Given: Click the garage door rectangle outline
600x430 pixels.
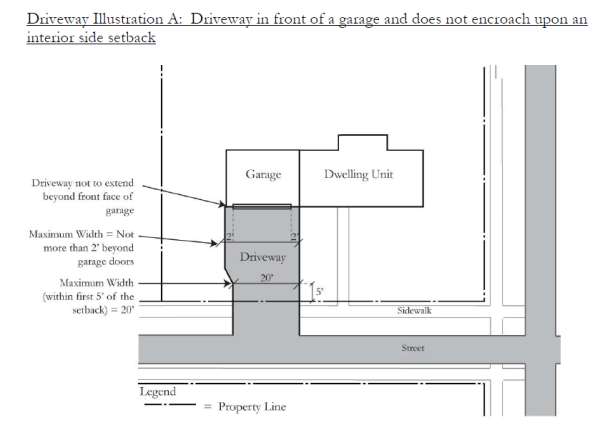Looking at the screenshot, I should (262, 207).
